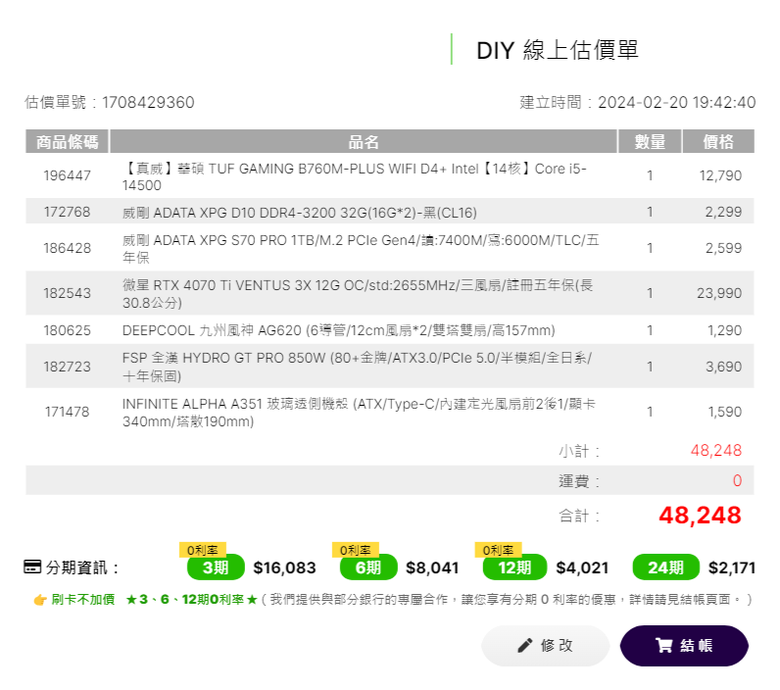Click product code 172768
This screenshot has width=780, height=690.
(x=67, y=212)
